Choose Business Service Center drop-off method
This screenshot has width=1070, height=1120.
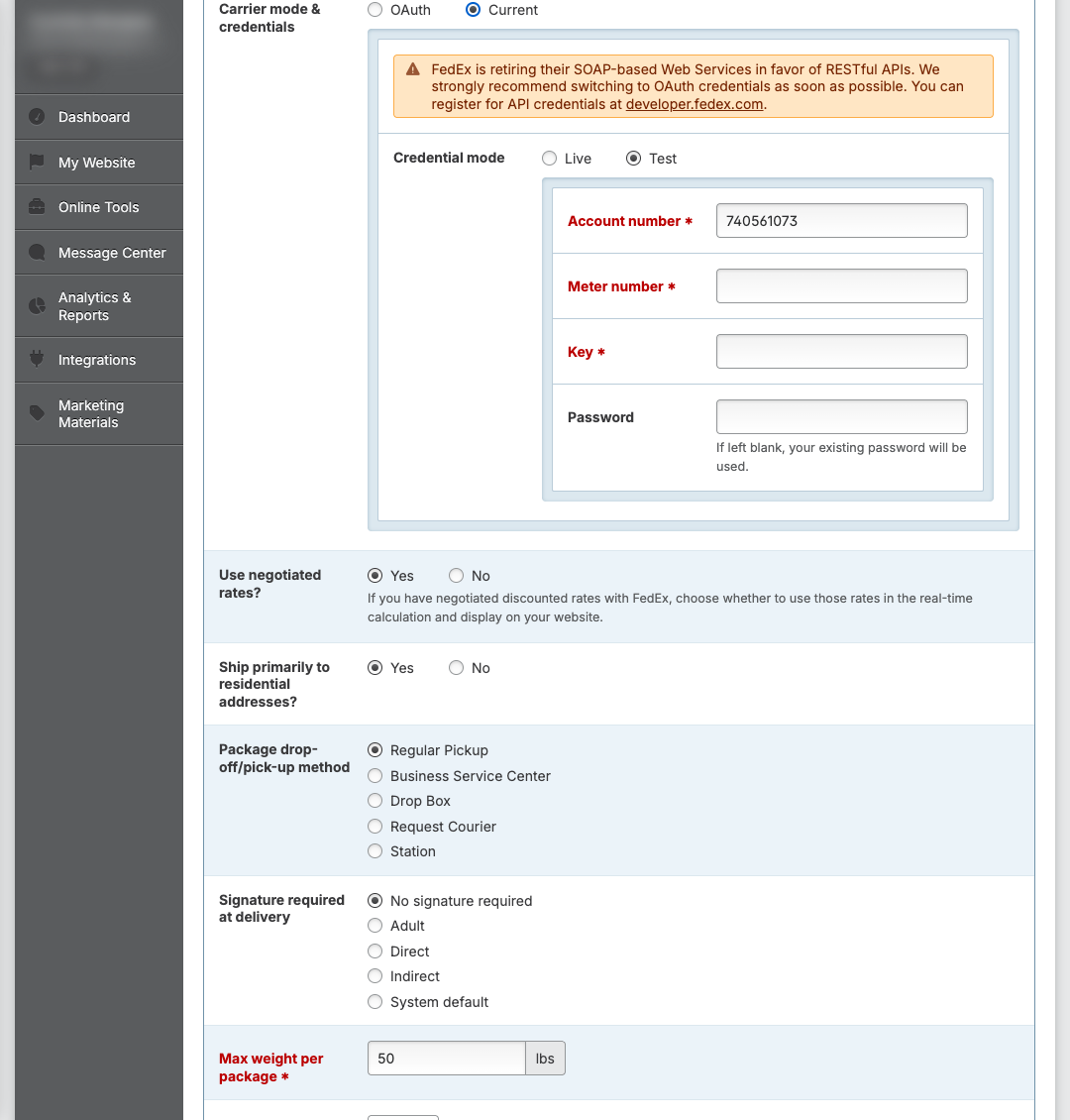point(374,776)
